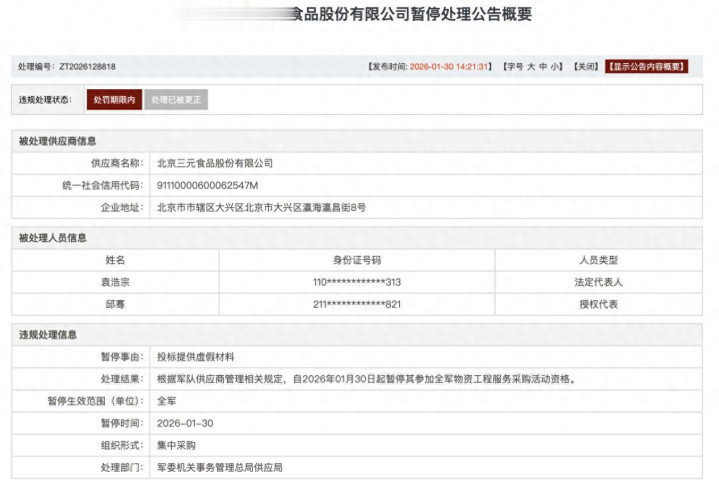719x493 pixels.
Task: Click the 人员类型 column header
Action: pyautogui.click(x=598, y=260)
